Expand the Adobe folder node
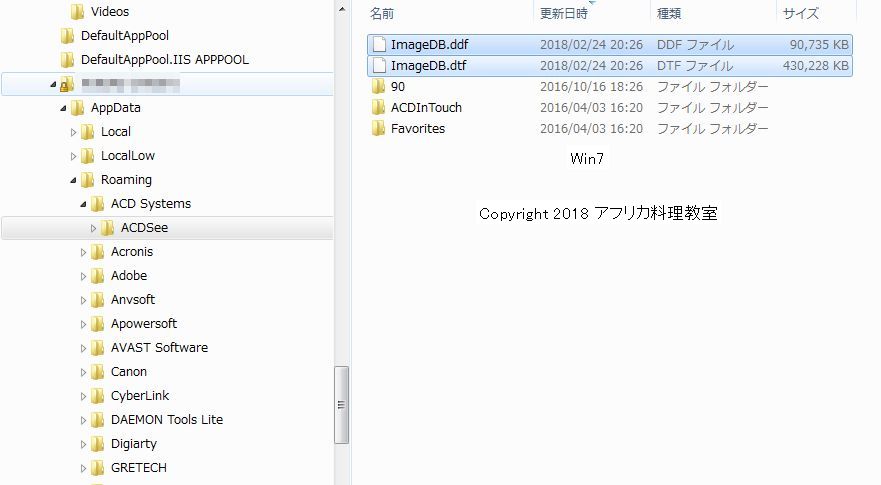The height and width of the screenshot is (485, 881). click(x=83, y=276)
